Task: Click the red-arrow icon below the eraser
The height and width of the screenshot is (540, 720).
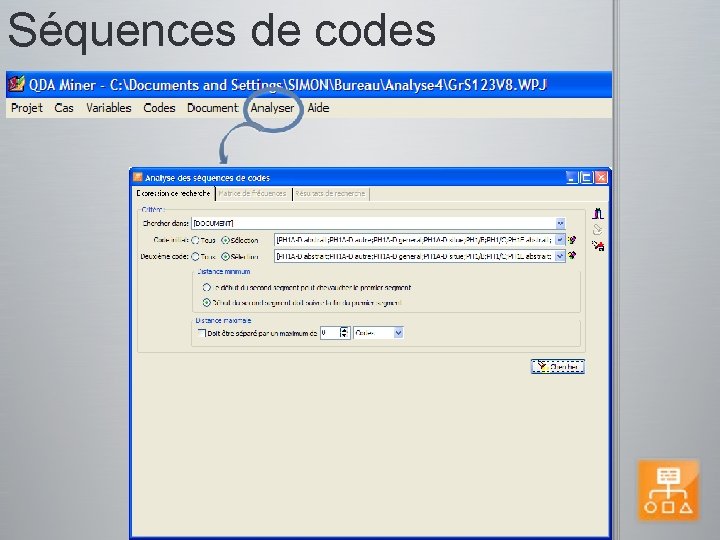Action: pos(597,245)
